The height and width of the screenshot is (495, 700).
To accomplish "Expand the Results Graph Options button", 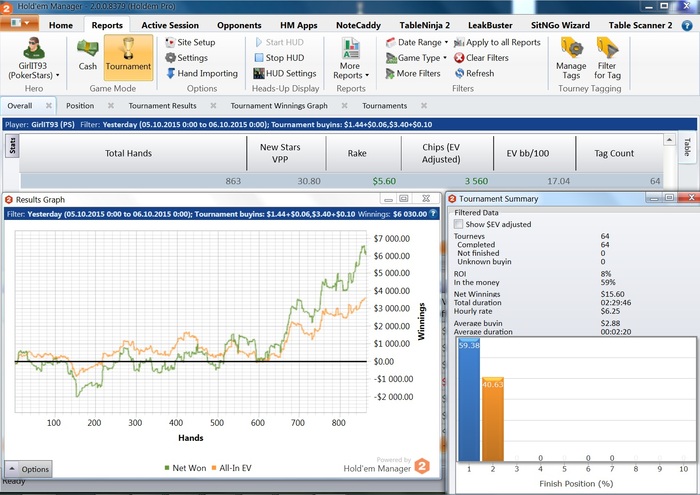I will (x=28, y=469).
